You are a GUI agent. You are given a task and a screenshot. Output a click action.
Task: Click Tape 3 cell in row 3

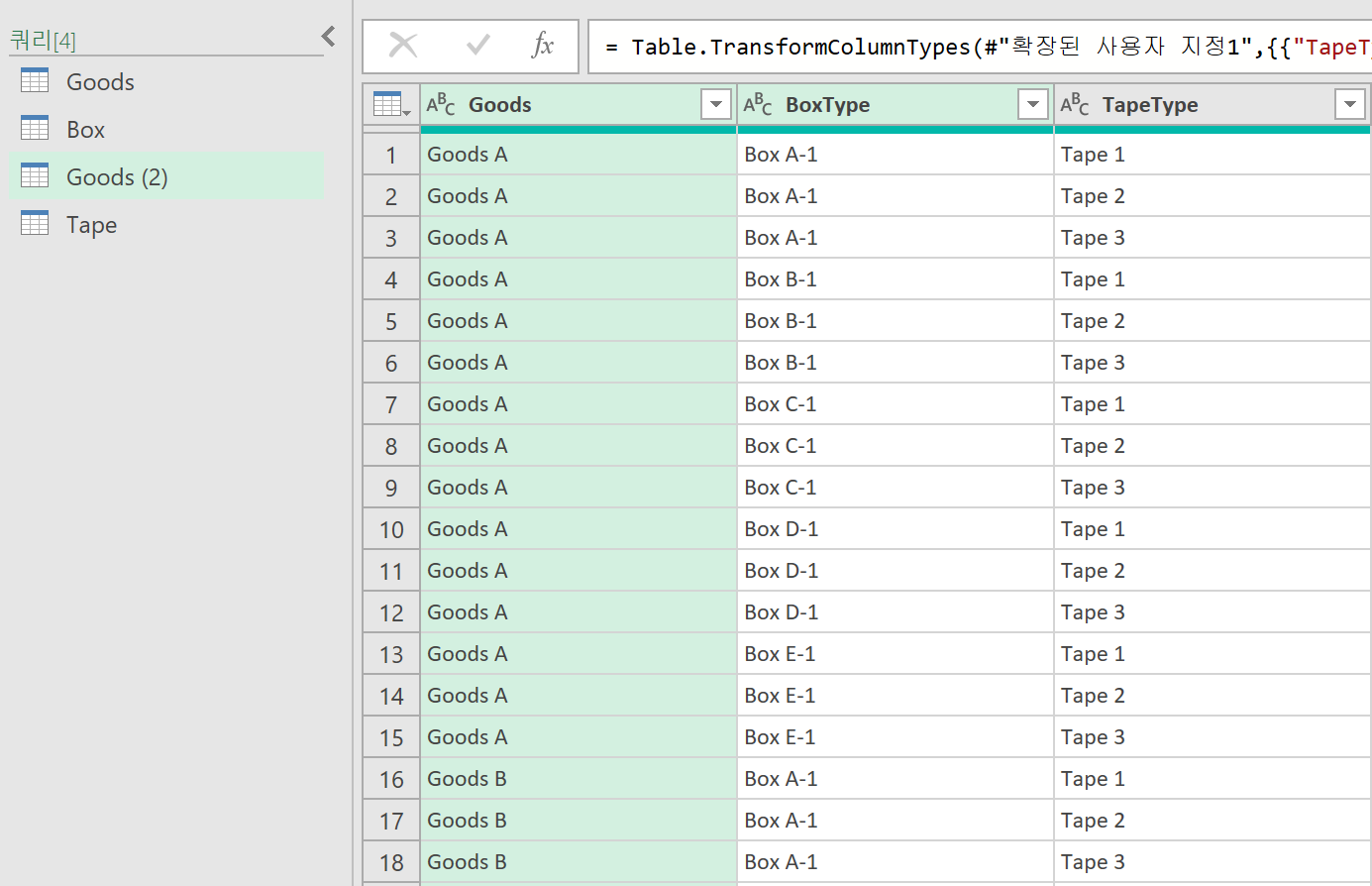tap(1213, 238)
